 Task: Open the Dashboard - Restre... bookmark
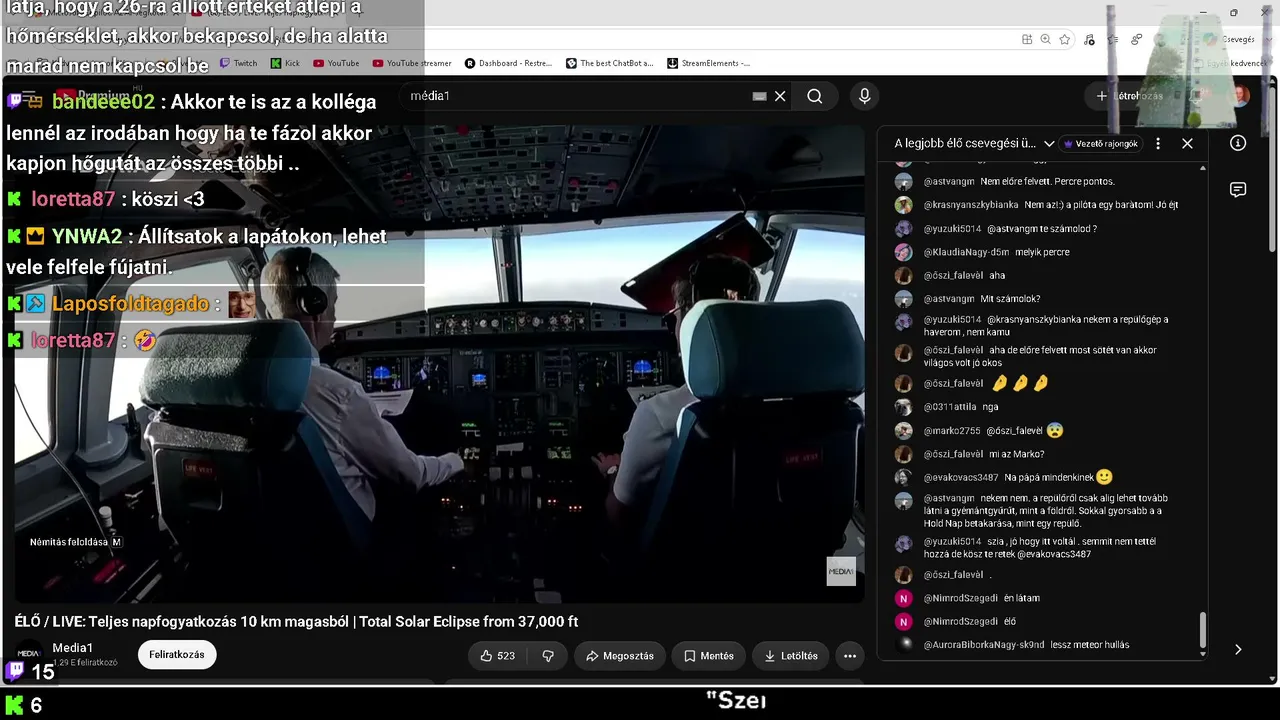(509, 63)
